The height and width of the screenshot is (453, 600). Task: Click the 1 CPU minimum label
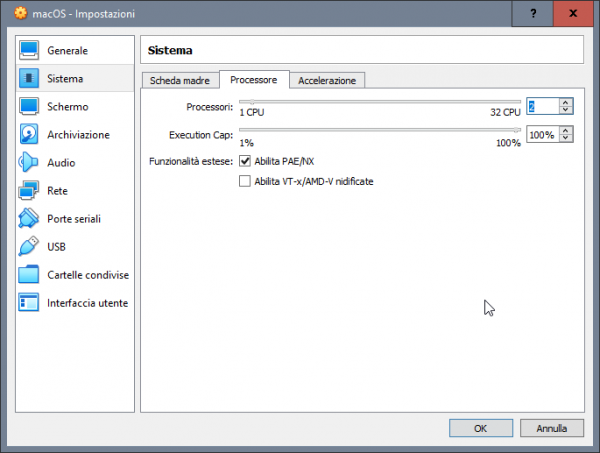(252, 112)
